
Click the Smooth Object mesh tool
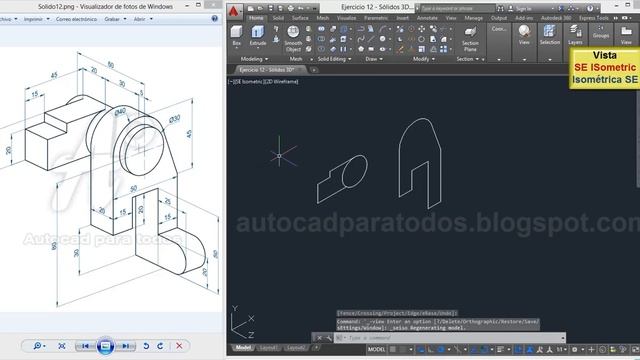point(293,39)
